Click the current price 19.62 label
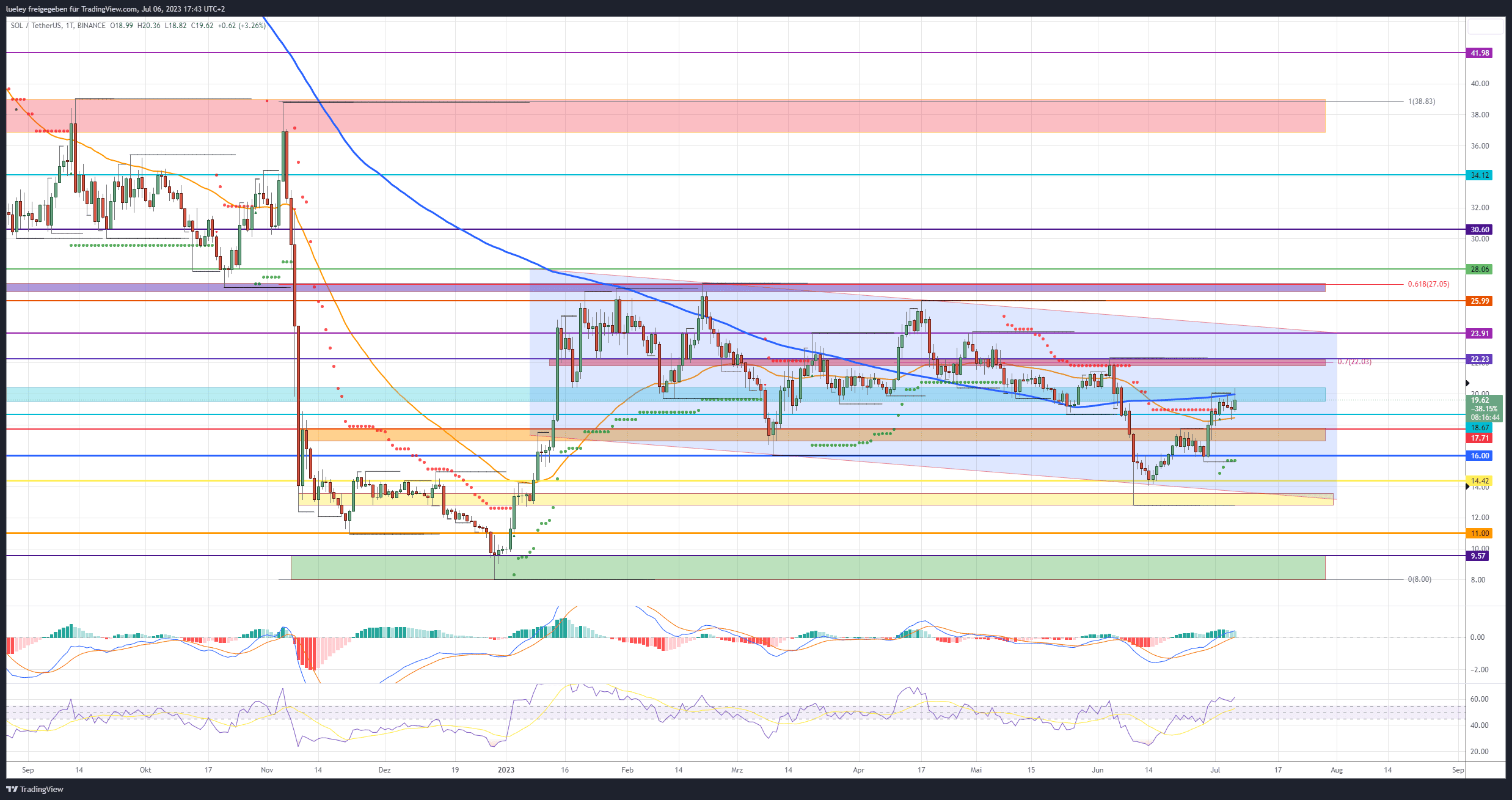This screenshot has height=800, width=1512. 1481,400
